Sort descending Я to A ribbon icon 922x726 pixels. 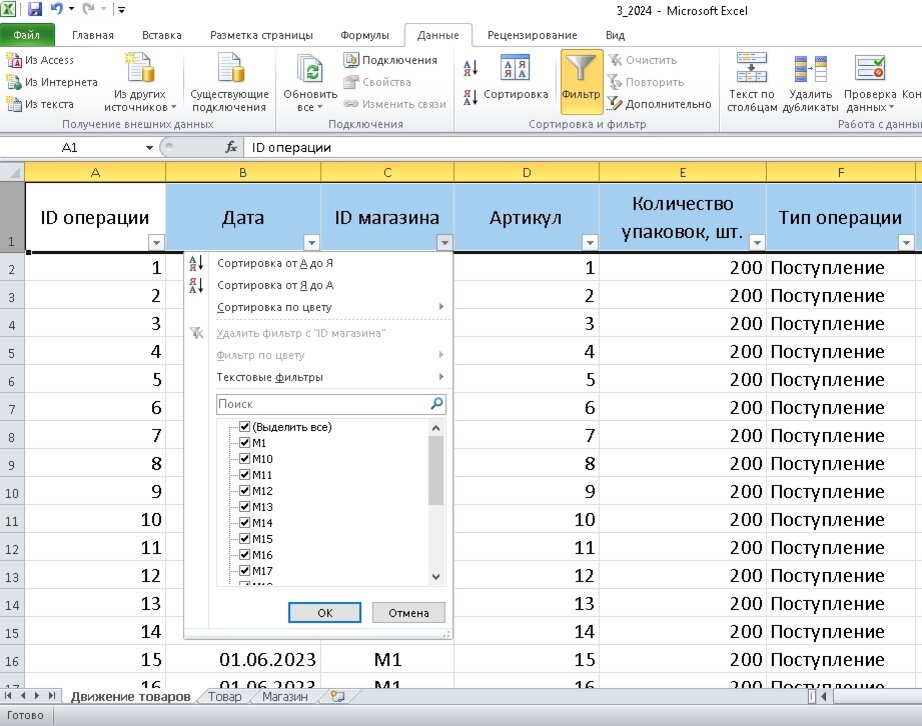pos(470,97)
